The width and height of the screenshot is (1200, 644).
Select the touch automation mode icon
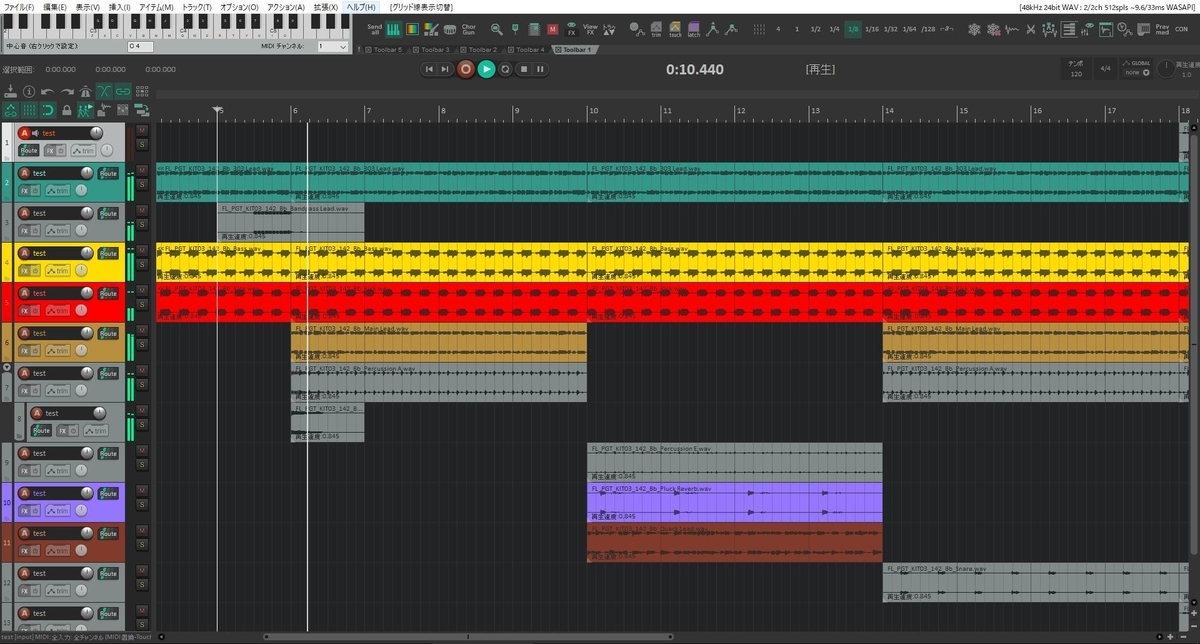[x=675, y=30]
